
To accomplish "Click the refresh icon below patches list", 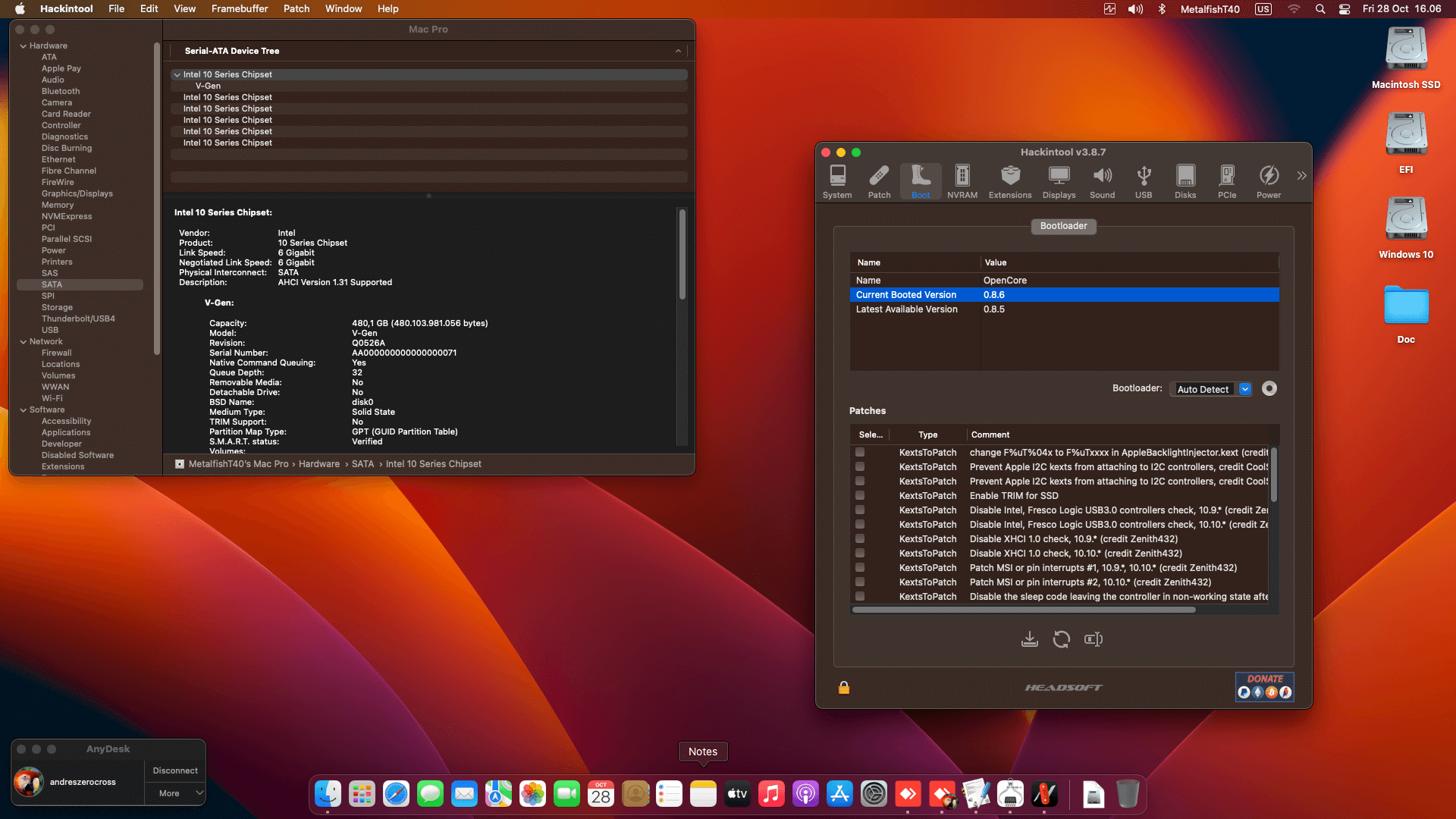I will pyautogui.click(x=1061, y=639).
